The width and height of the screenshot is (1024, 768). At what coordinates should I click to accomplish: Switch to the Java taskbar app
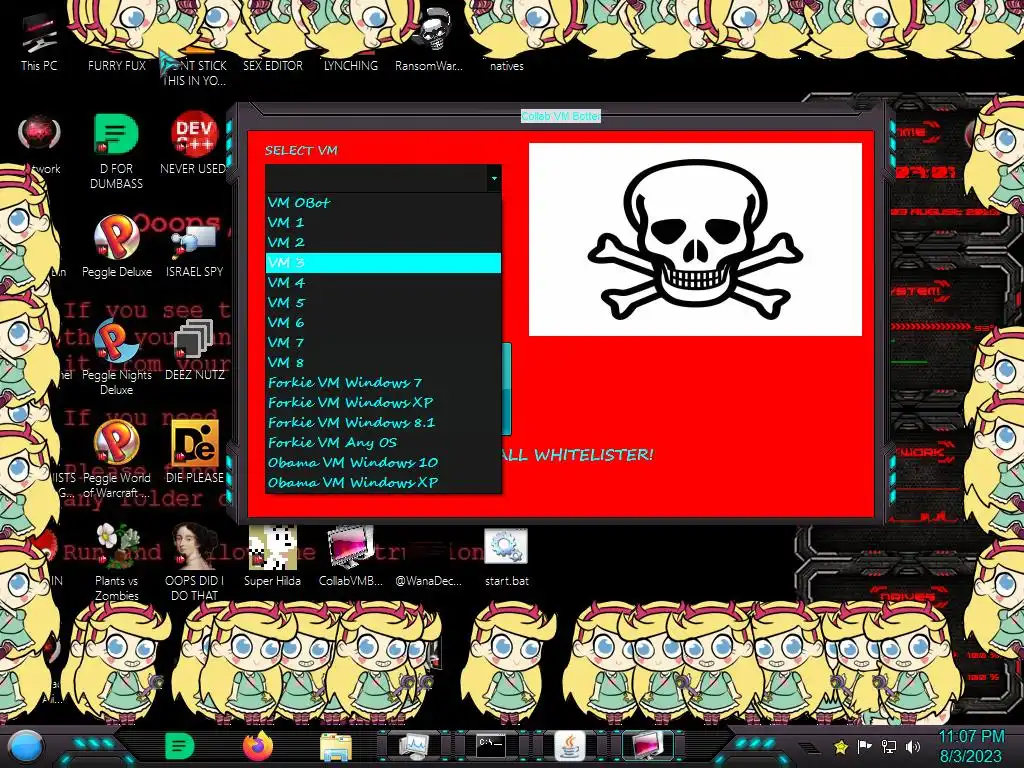click(x=569, y=746)
